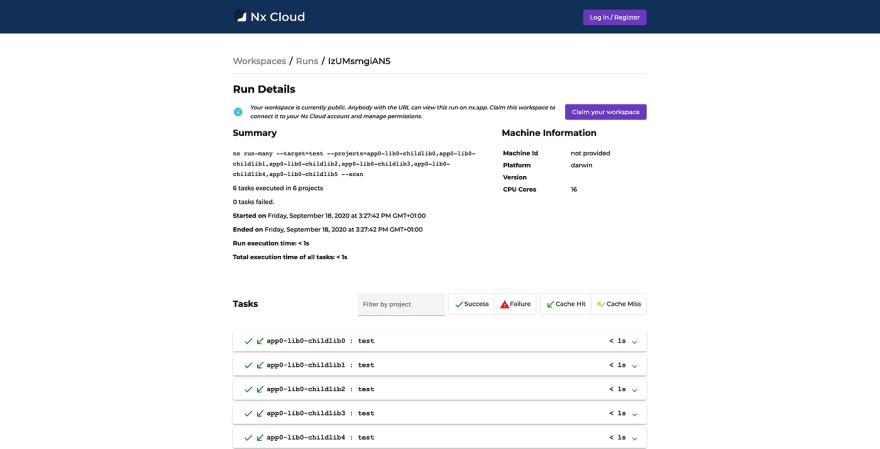Expand the app0-lib0-childlib2 task chevron
The height and width of the screenshot is (449, 880).
(x=635, y=390)
